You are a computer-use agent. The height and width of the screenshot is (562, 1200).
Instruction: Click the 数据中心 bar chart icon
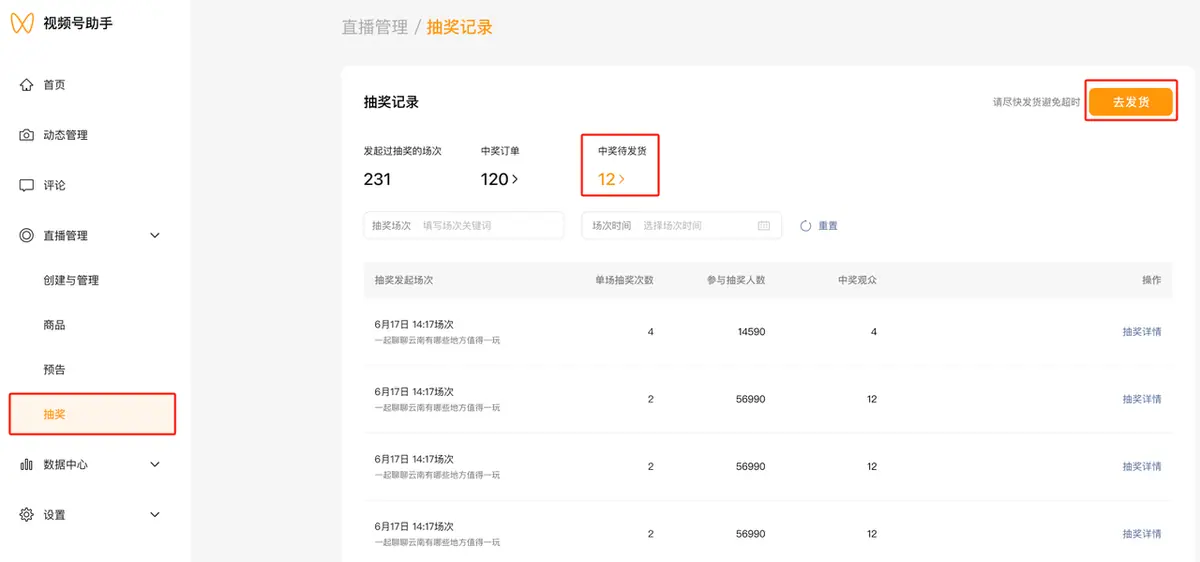click(27, 464)
